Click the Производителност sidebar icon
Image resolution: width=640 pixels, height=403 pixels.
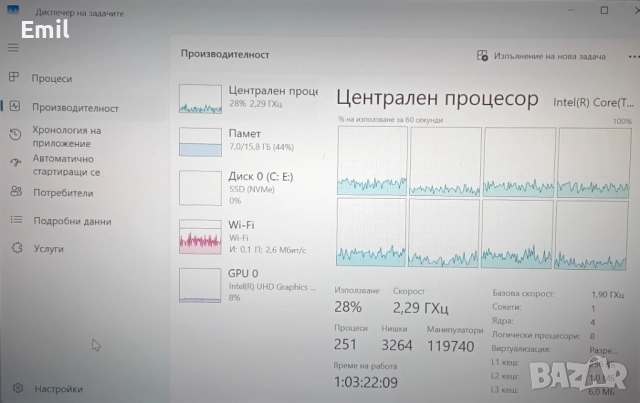pos(15,106)
